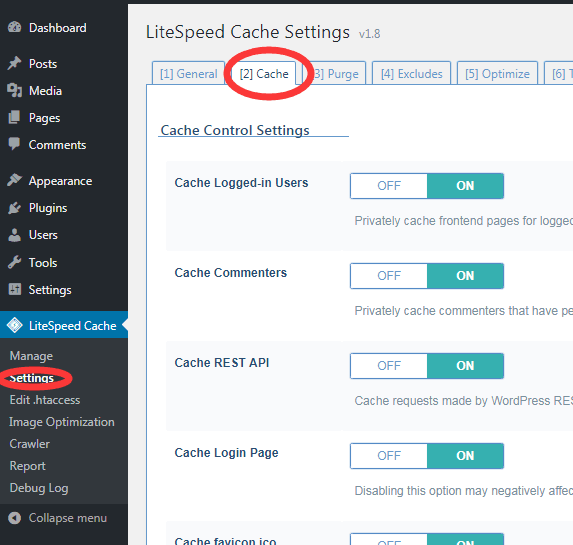Image resolution: width=573 pixels, height=545 pixels.
Task: Enable Cache REST API with ON
Action: pos(465,366)
